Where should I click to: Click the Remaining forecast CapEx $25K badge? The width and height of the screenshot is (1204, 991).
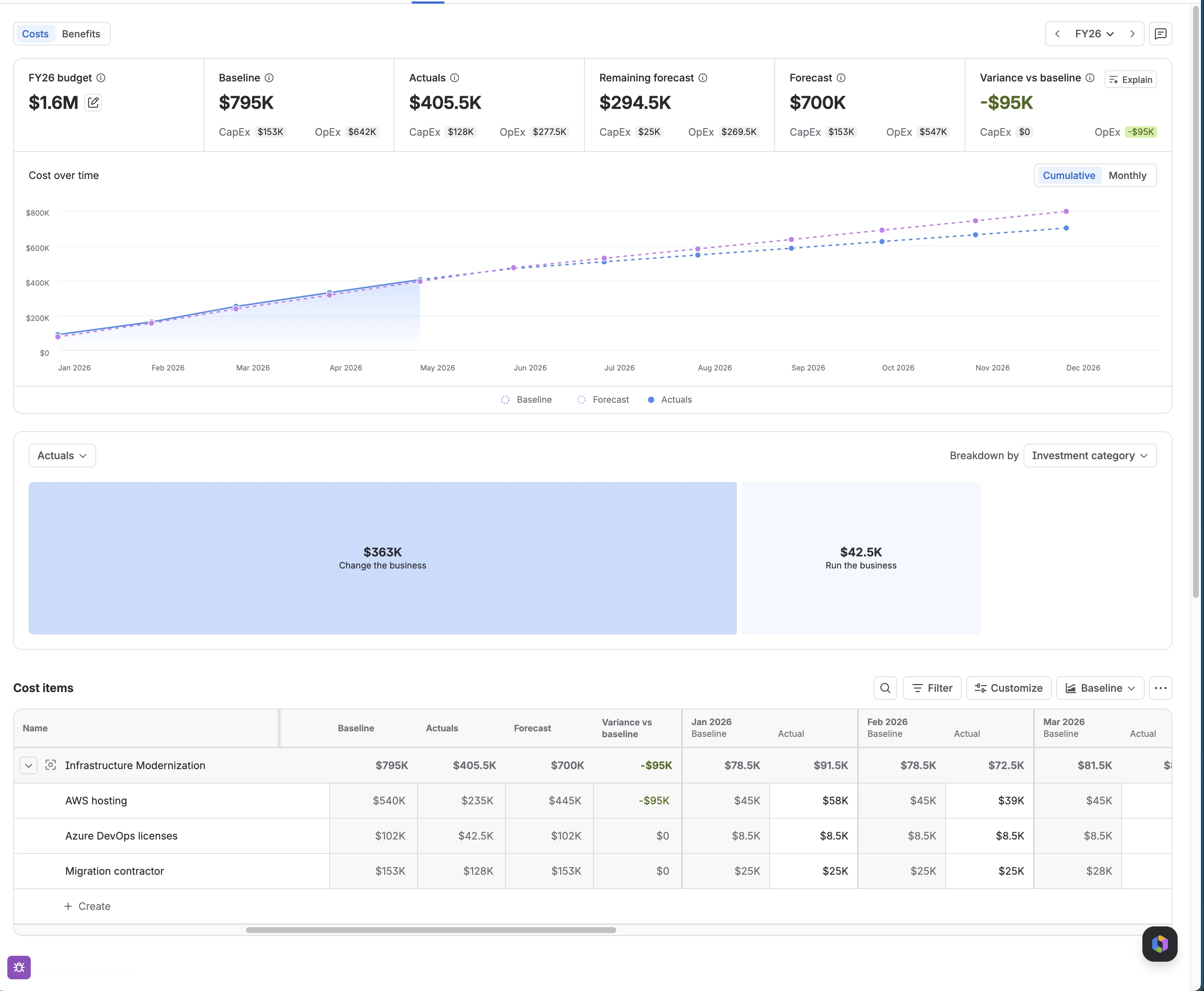coord(649,132)
